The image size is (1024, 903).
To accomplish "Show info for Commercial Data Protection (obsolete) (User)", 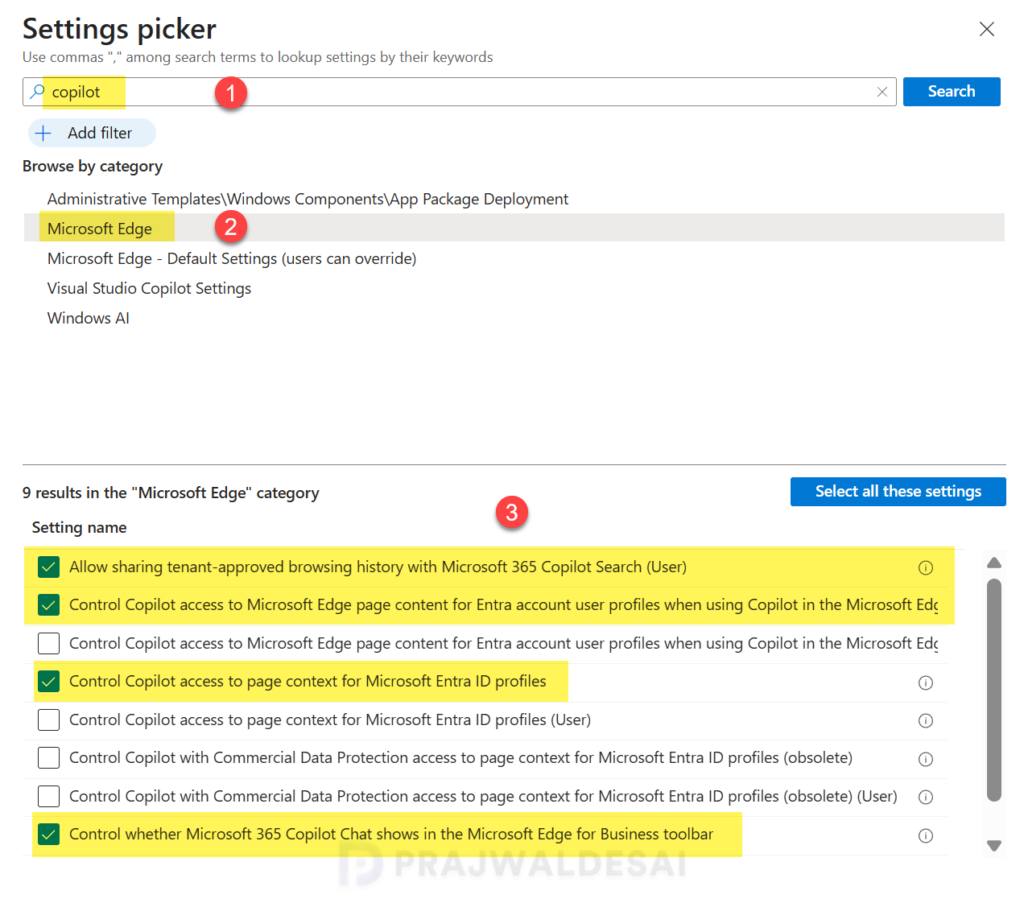I will (x=925, y=797).
